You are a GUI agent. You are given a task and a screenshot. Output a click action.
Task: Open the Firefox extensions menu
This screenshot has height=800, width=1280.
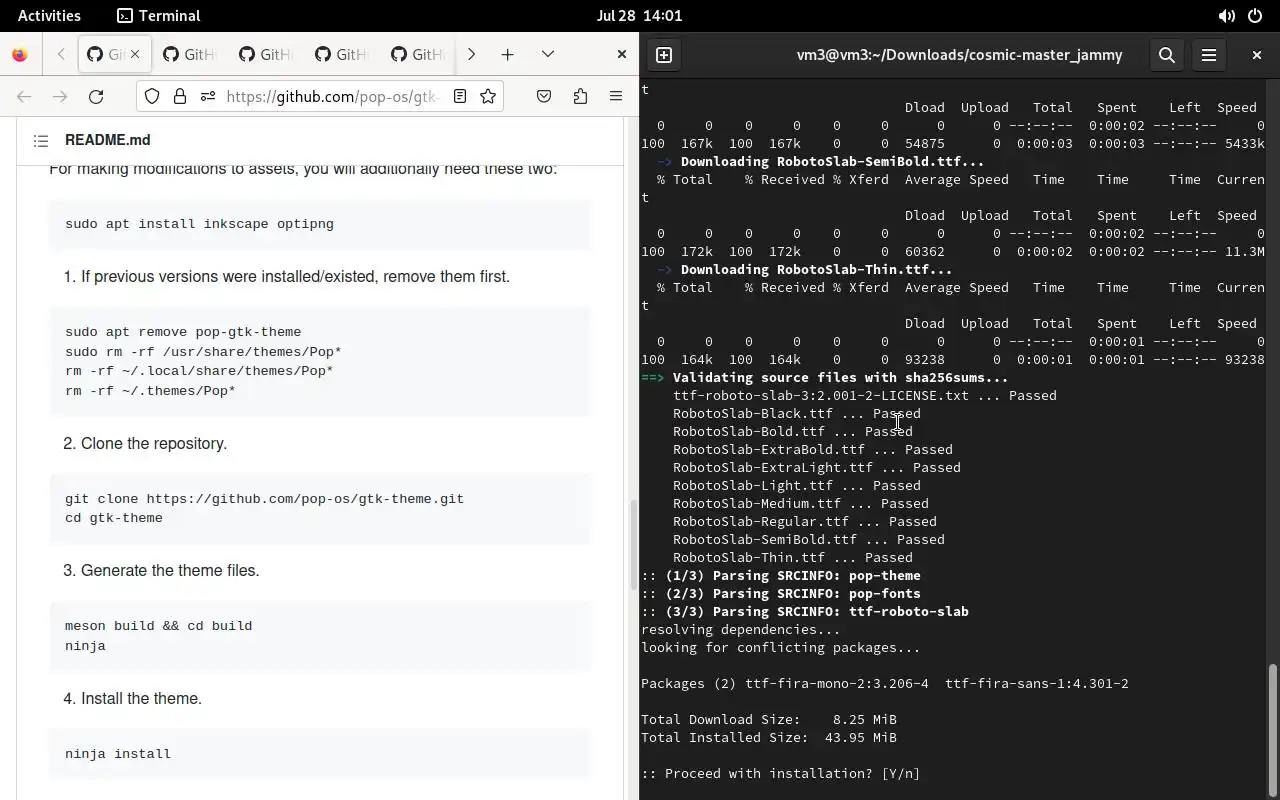point(580,96)
